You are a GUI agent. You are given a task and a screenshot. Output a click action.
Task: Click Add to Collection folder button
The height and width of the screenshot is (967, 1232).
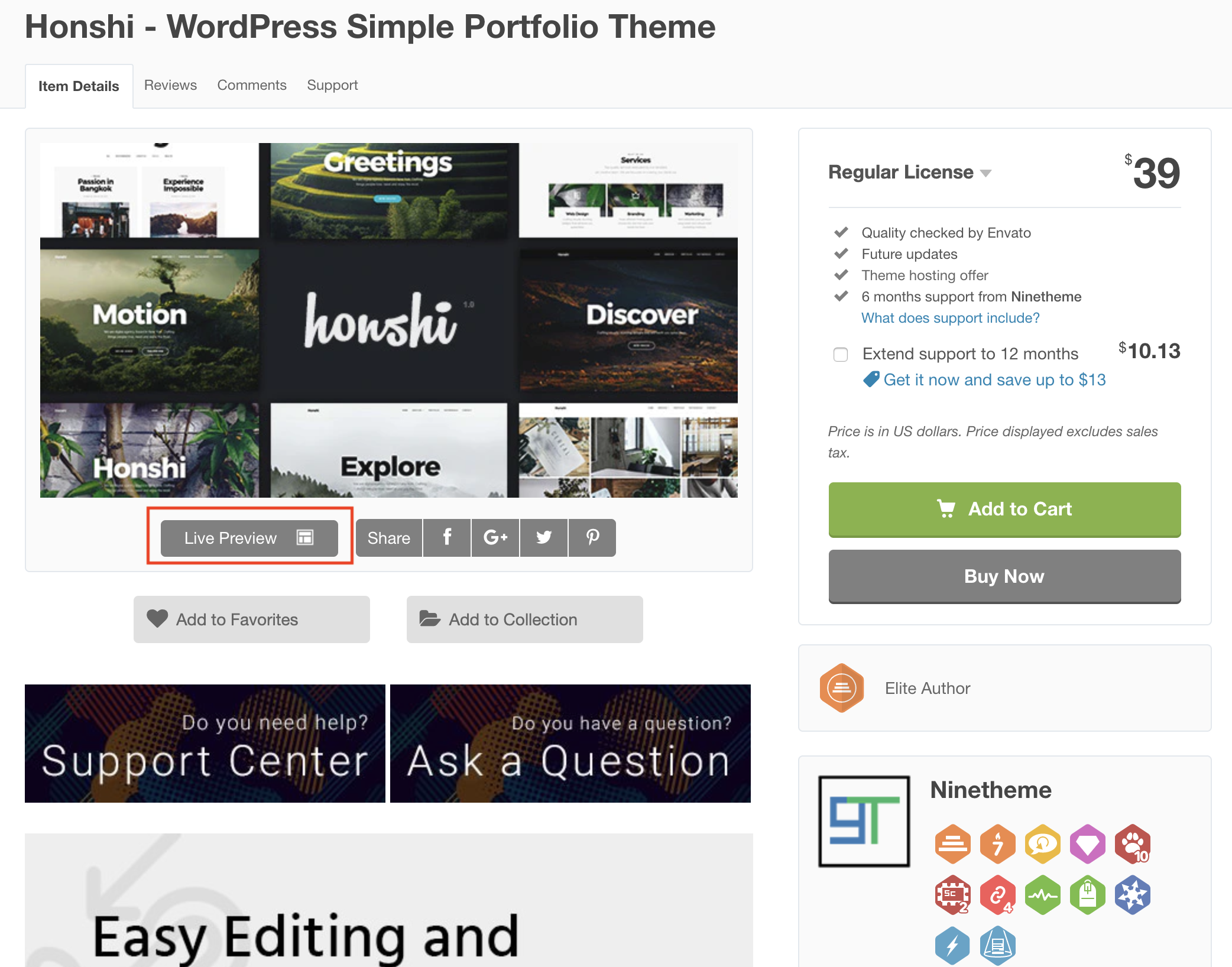pos(524,619)
